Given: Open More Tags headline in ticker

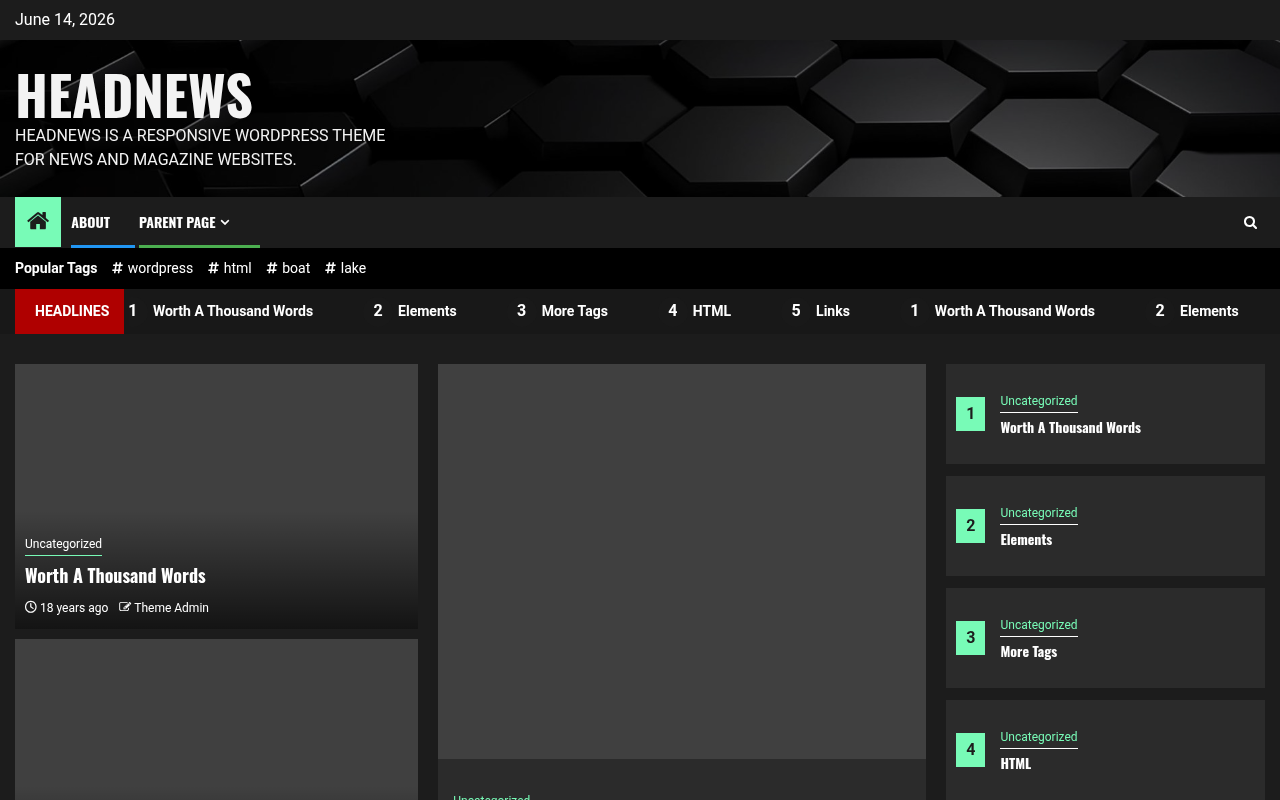Looking at the screenshot, I should pos(575,311).
